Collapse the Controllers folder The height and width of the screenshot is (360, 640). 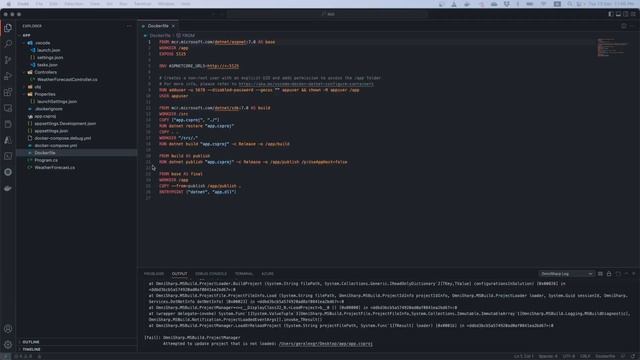click(x=46, y=72)
